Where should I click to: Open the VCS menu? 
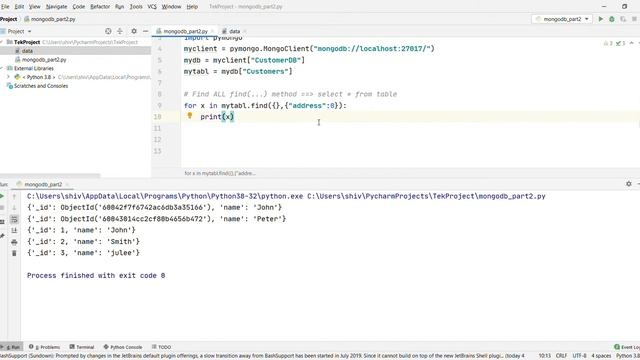pyautogui.click(x=152, y=7)
